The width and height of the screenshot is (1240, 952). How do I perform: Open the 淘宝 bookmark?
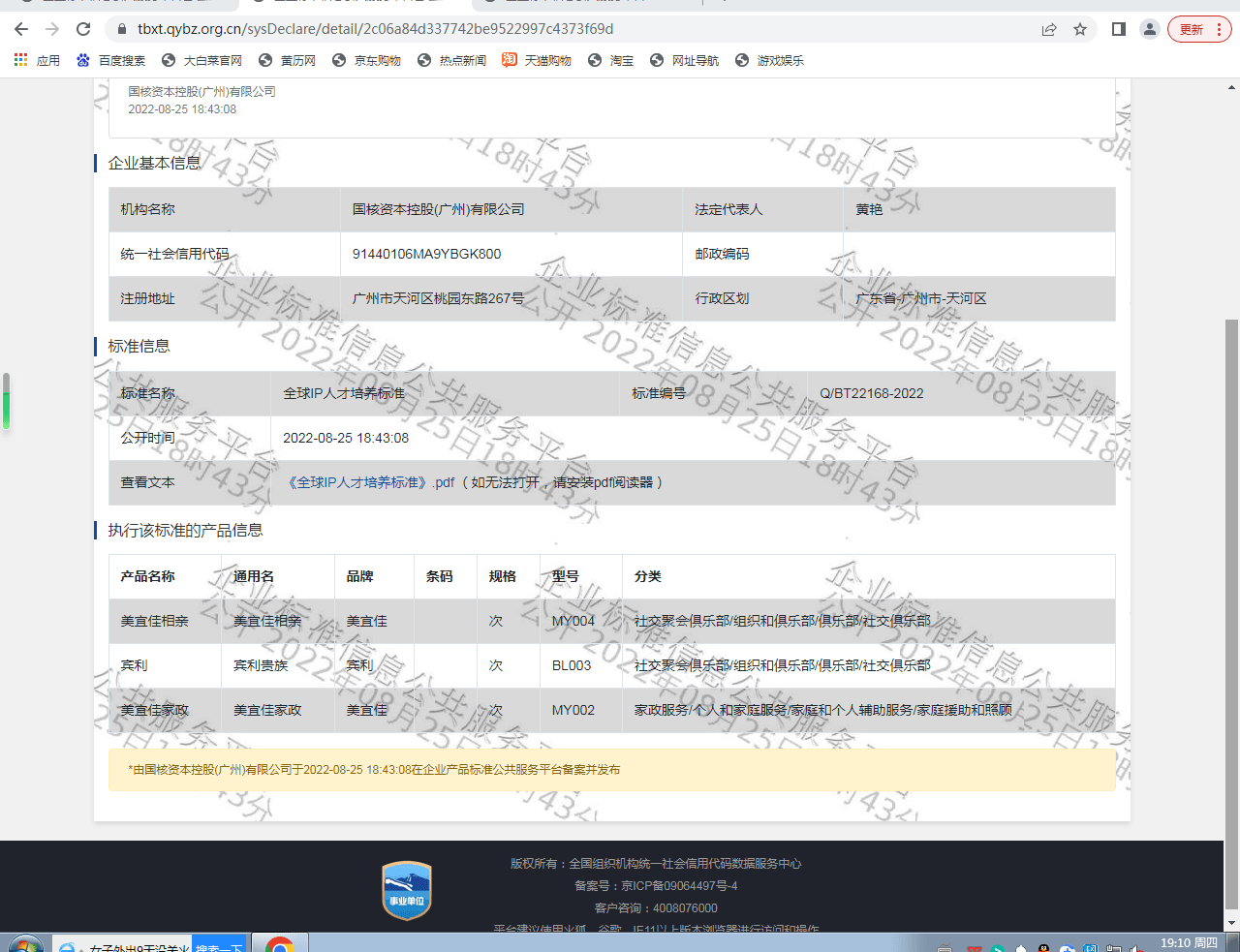[x=610, y=60]
